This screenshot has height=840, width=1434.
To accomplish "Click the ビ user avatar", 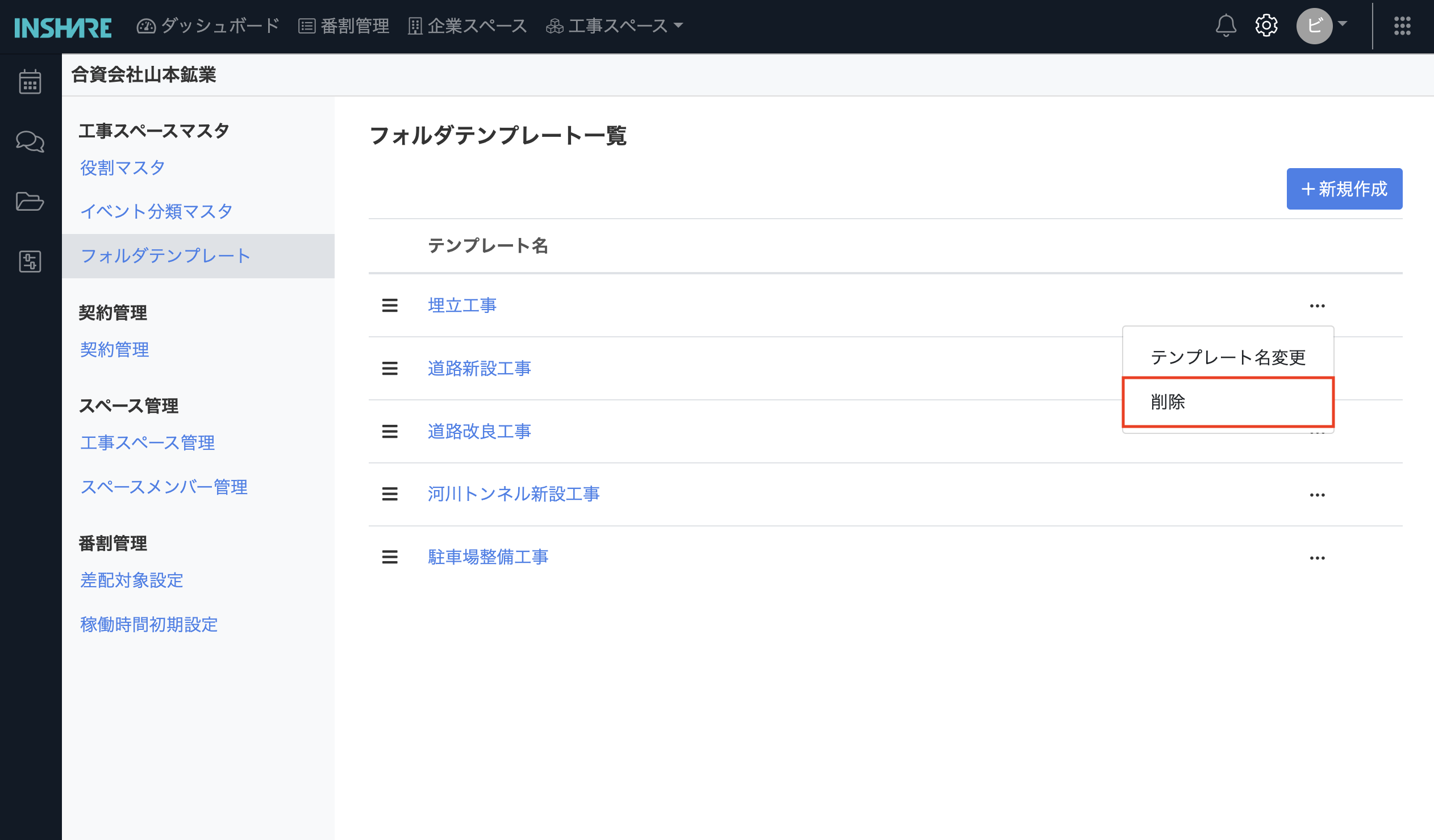I will tap(1314, 26).
